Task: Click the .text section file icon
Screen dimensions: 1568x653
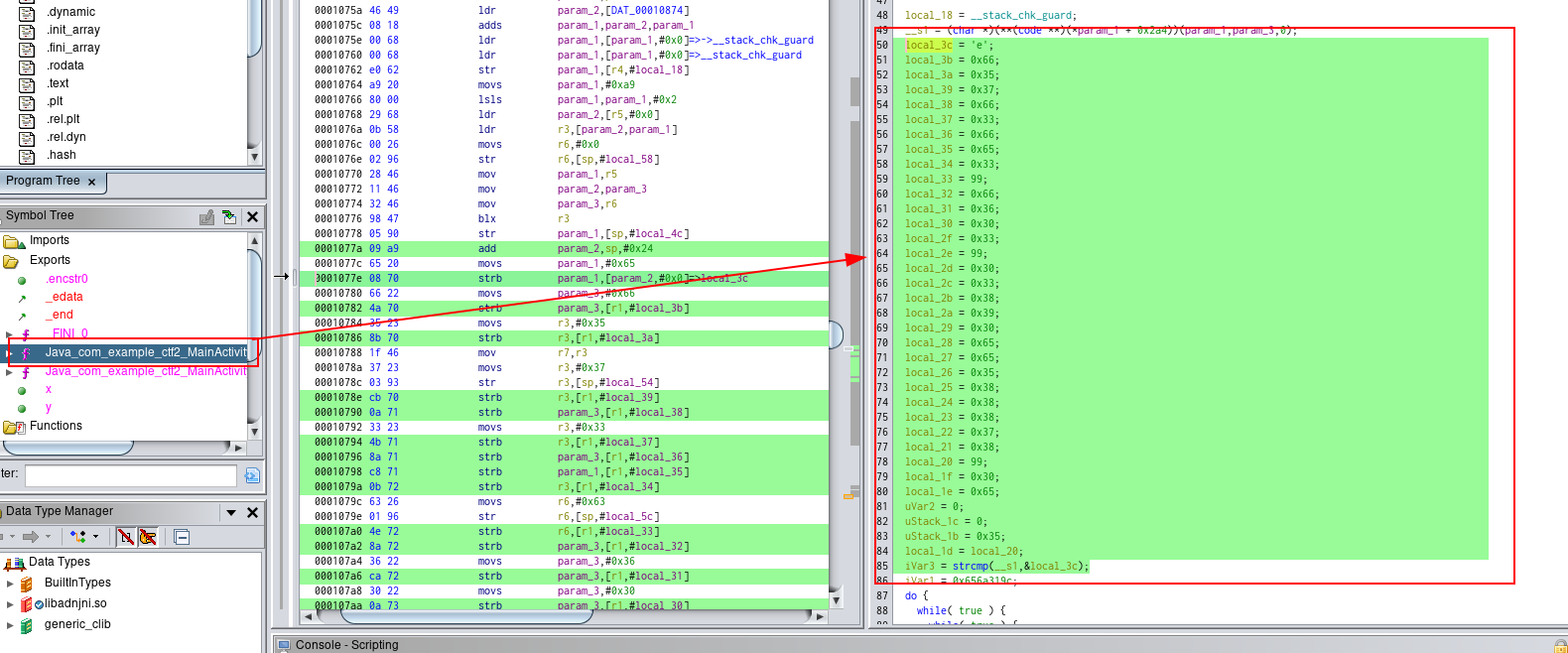Action: (x=28, y=83)
